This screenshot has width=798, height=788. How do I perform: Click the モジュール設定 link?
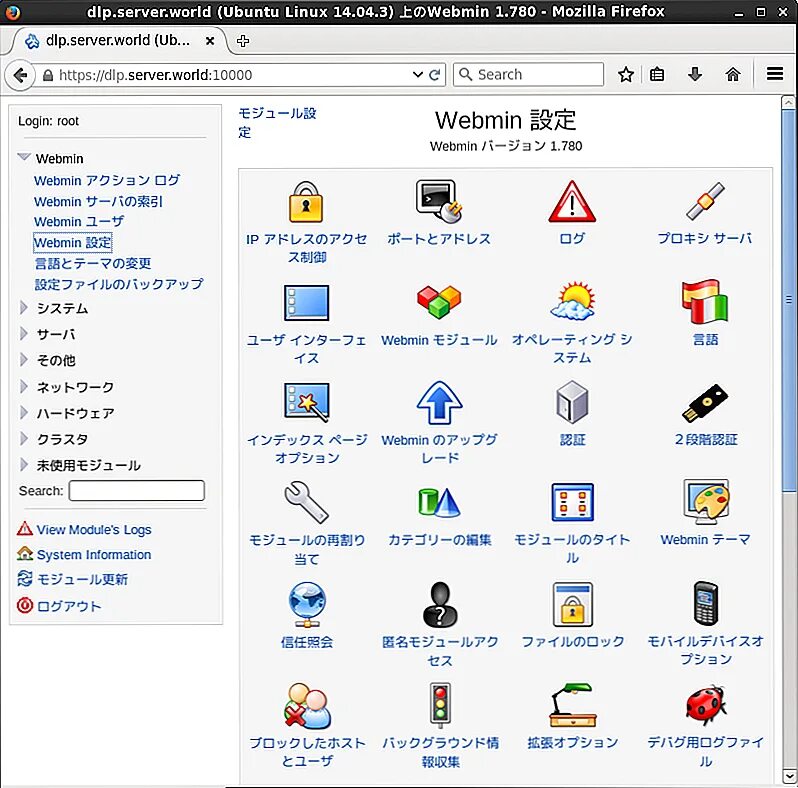277,122
